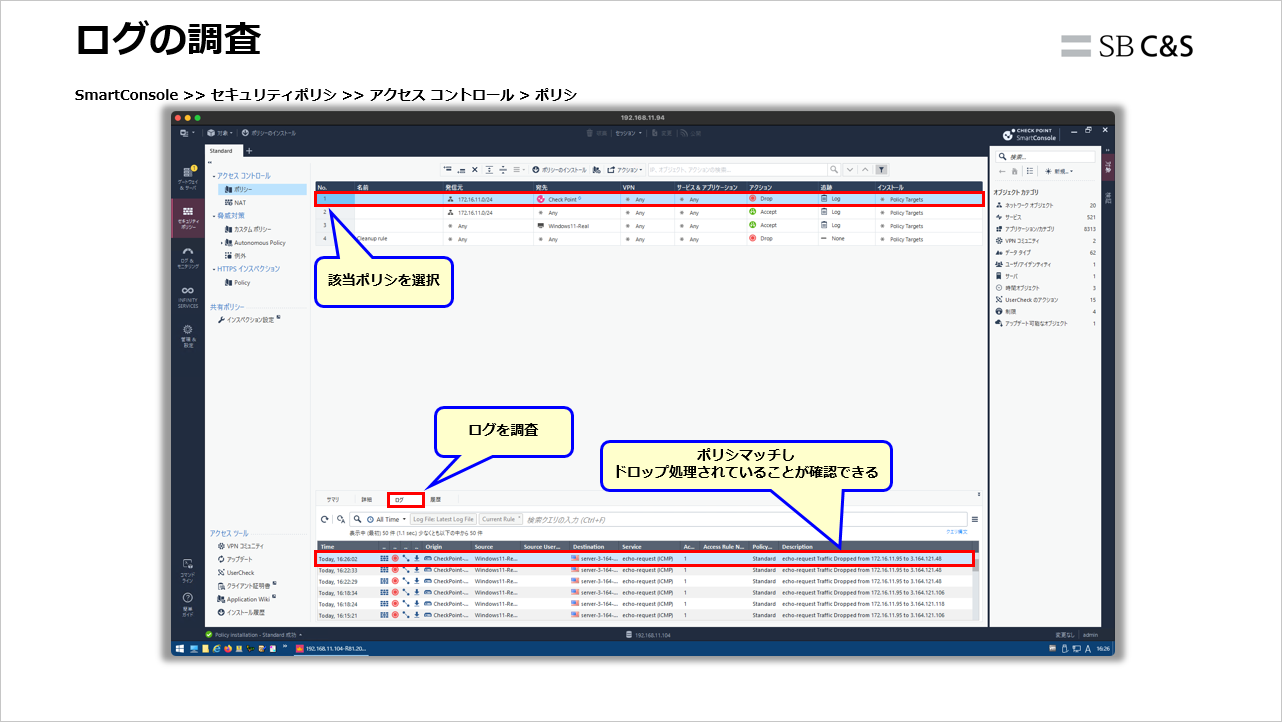The height and width of the screenshot is (722, 1282).
Task: Open the Objects menu in top bar
Action: coord(219,132)
